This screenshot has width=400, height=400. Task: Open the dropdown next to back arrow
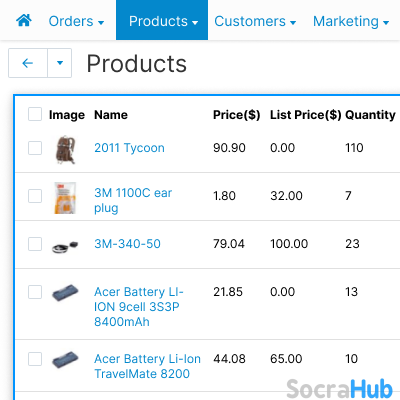point(60,63)
